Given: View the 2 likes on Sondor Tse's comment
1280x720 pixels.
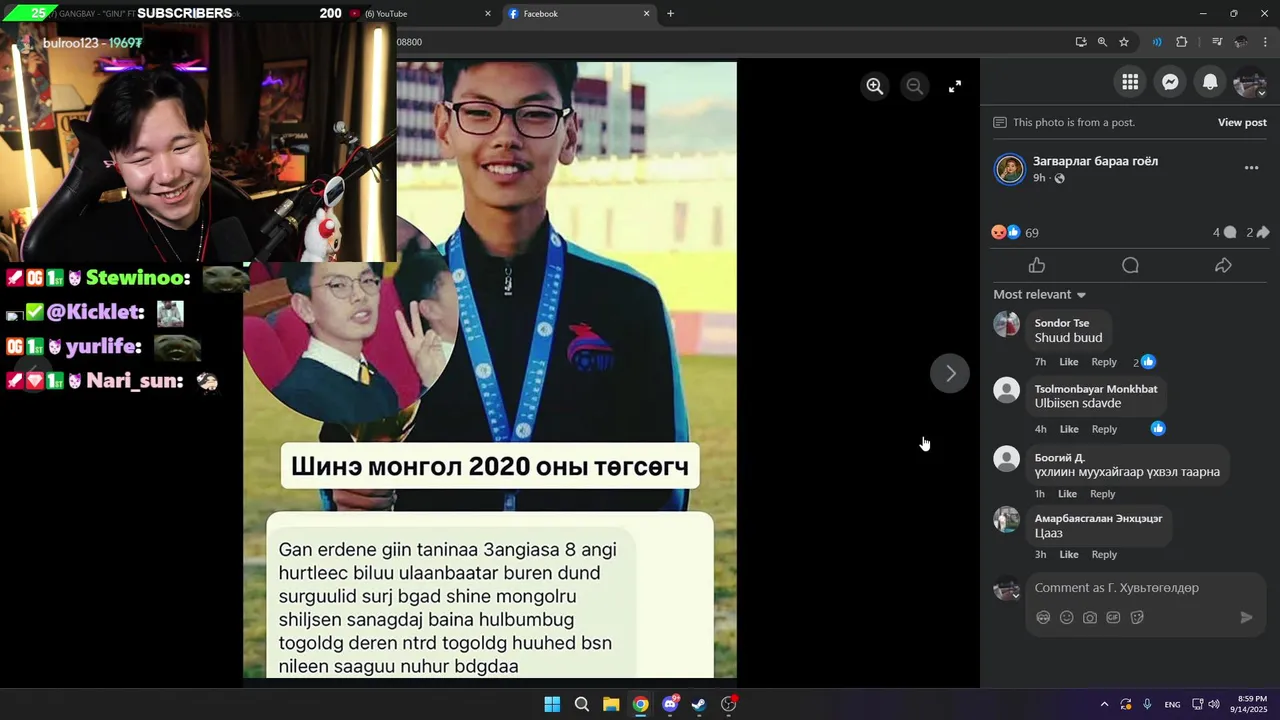Looking at the screenshot, I should (1144, 362).
